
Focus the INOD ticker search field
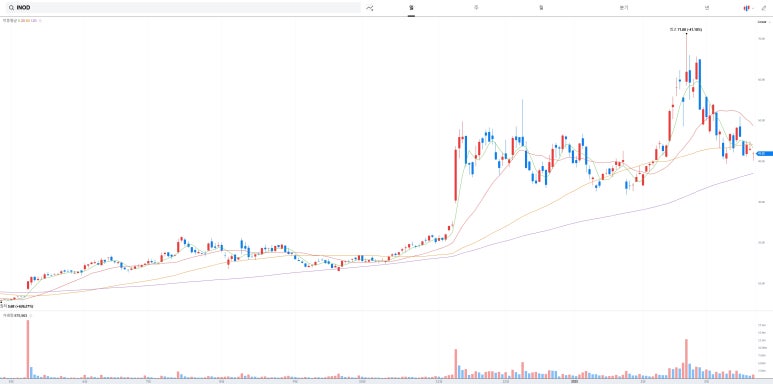pos(184,7)
